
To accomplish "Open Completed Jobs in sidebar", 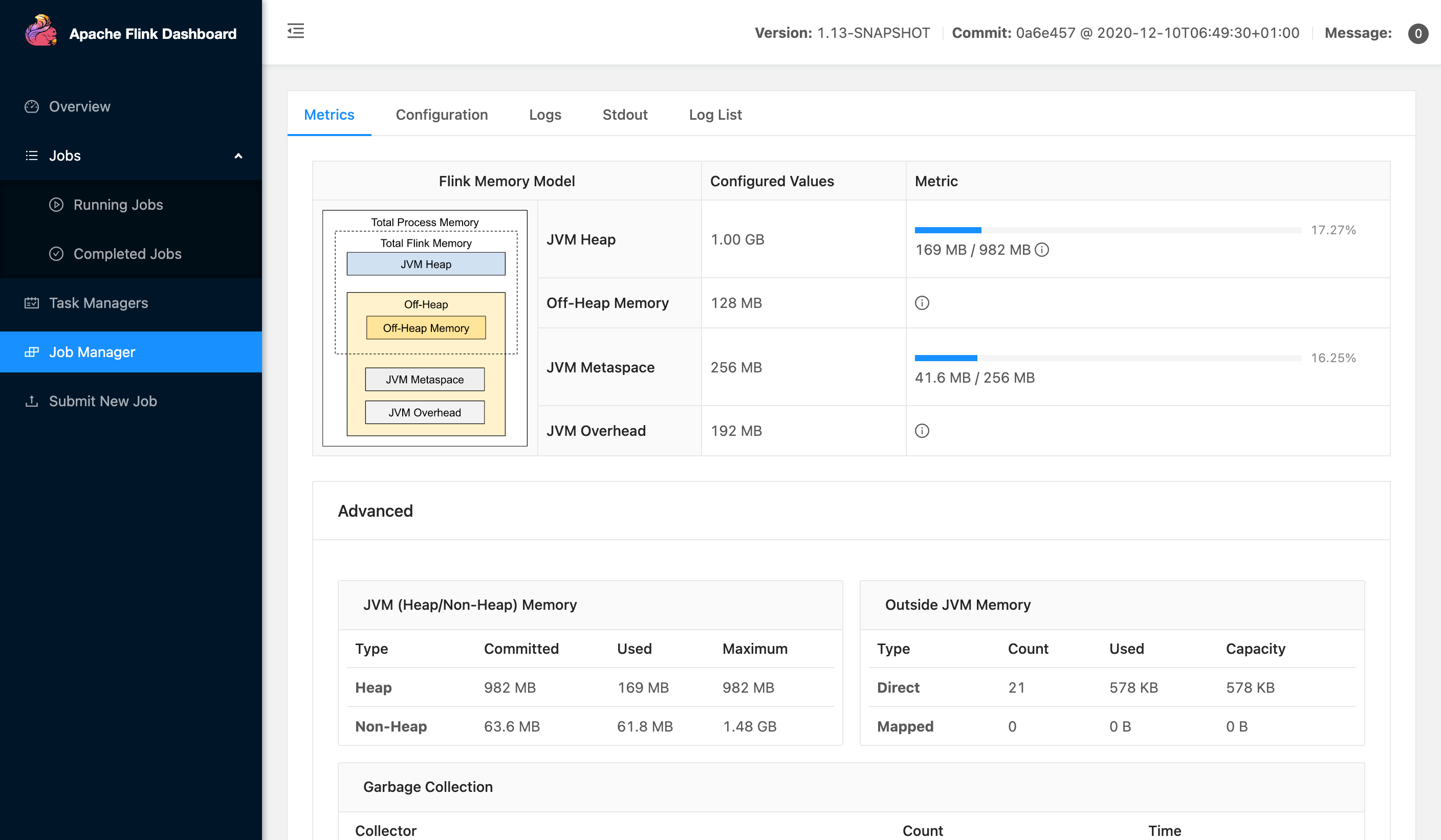I will point(127,254).
